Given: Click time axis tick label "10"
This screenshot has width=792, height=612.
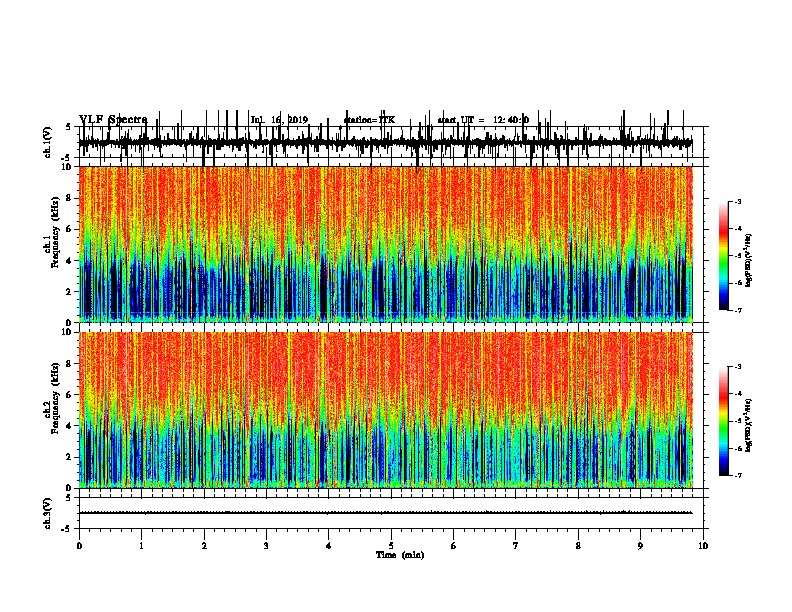Looking at the screenshot, I should coord(703,546).
